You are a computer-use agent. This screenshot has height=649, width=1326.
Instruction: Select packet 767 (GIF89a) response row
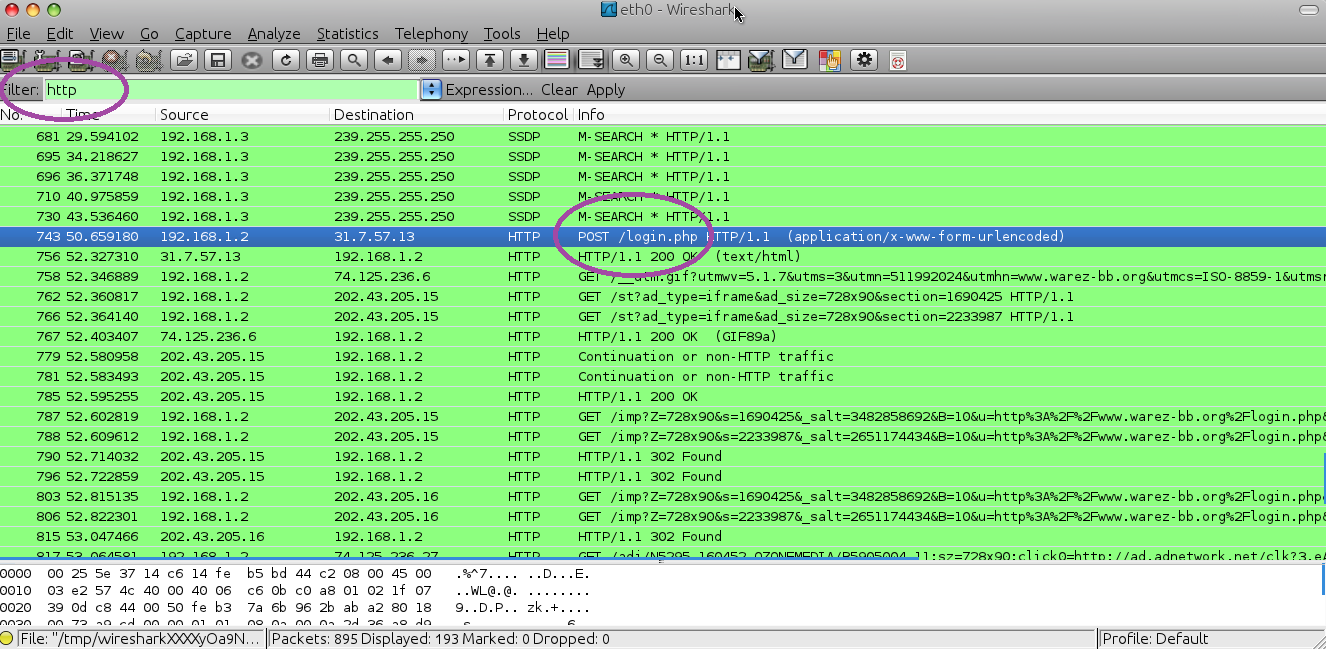[x=663, y=337]
